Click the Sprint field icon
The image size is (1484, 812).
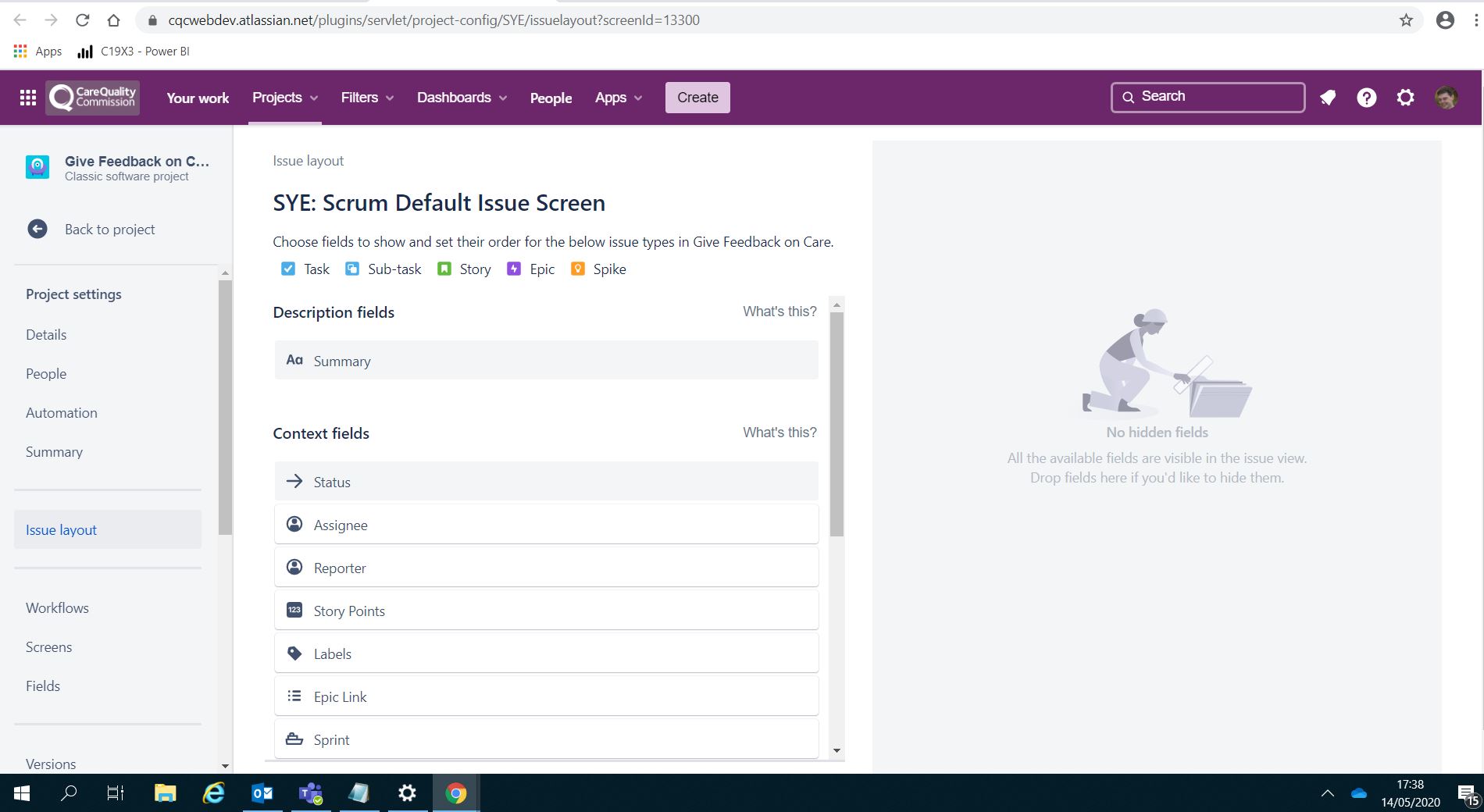tap(294, 739)
